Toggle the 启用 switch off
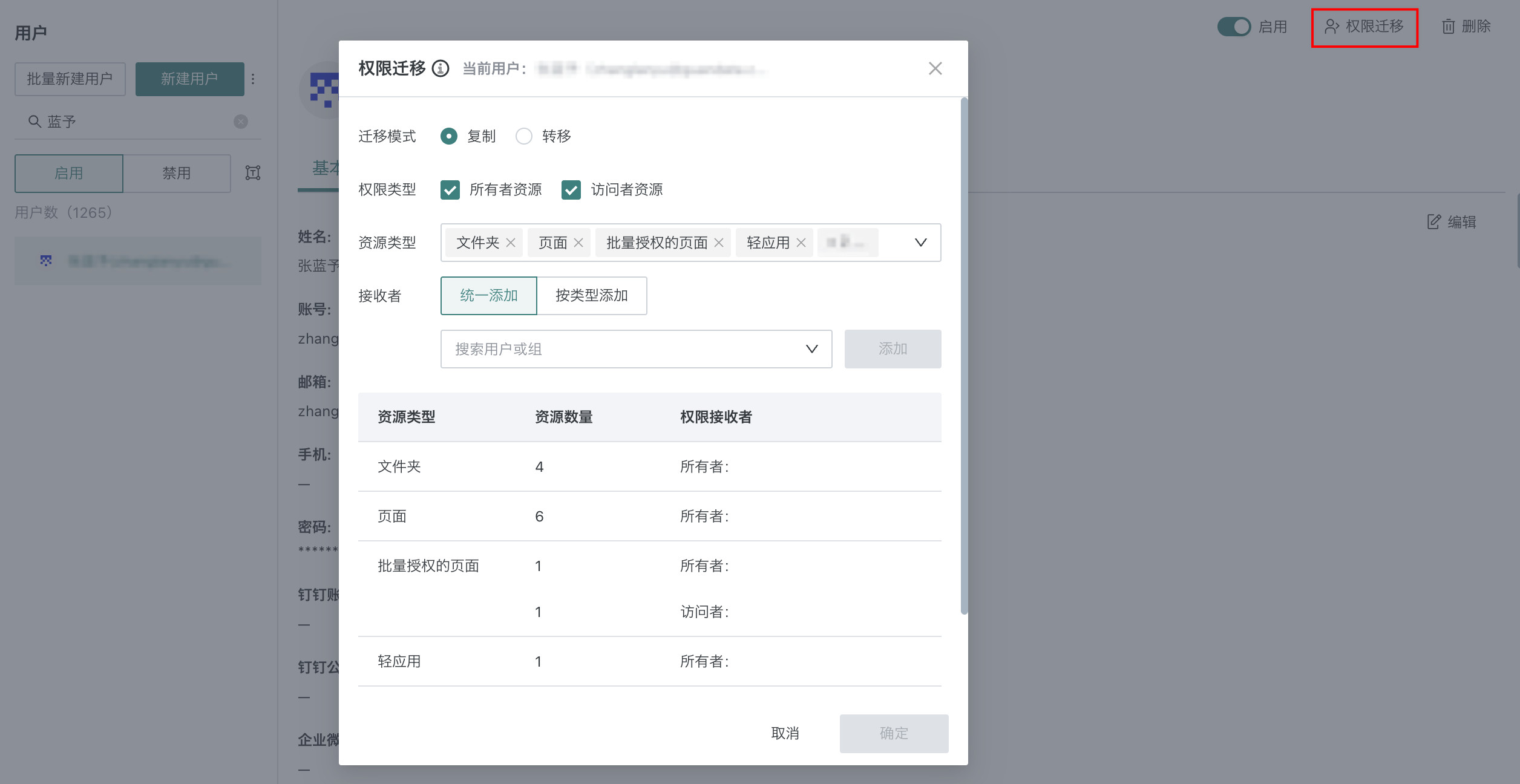 click(1234, 27)
